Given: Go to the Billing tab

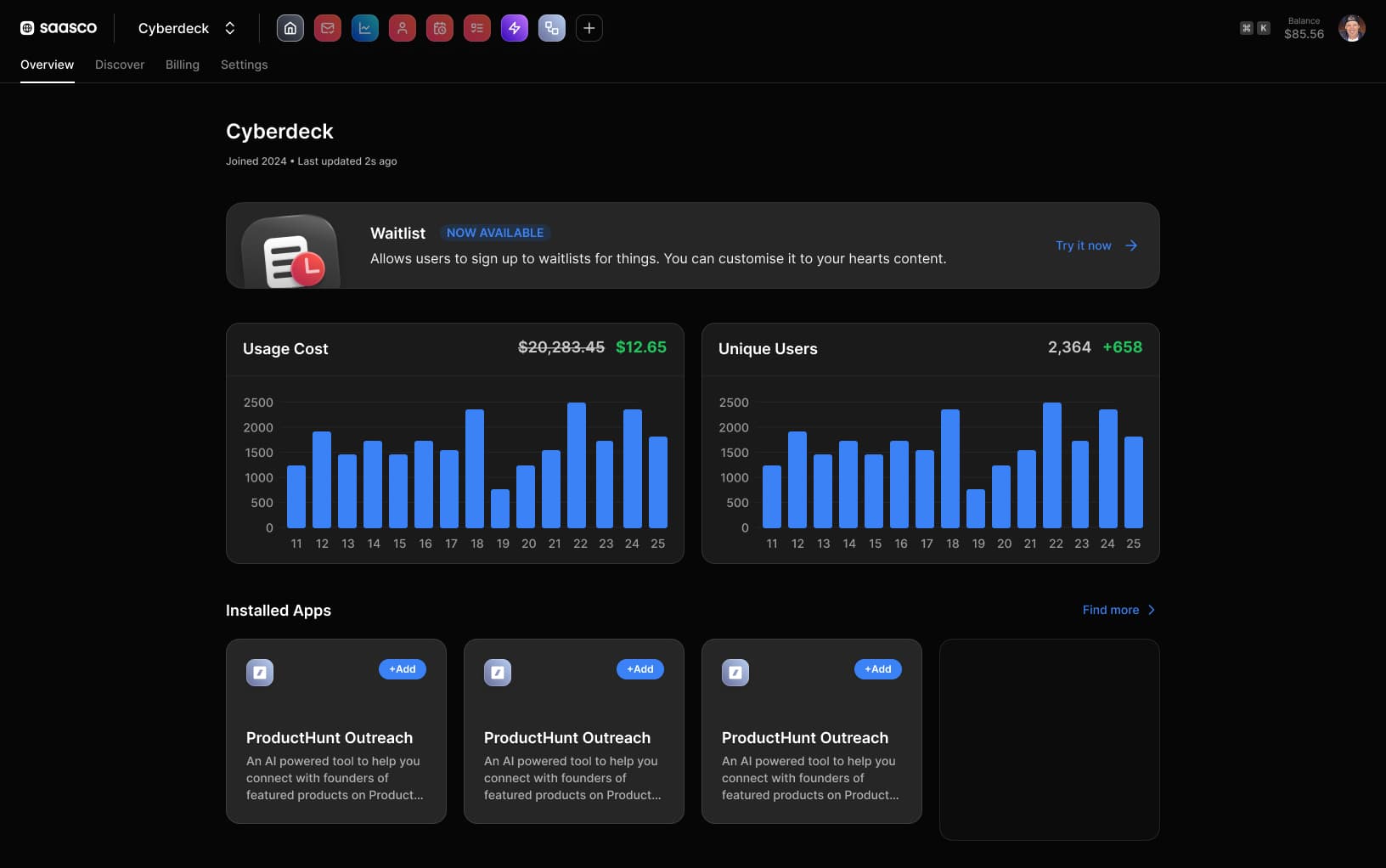Looking at the screenshot, I should (183, 65).
